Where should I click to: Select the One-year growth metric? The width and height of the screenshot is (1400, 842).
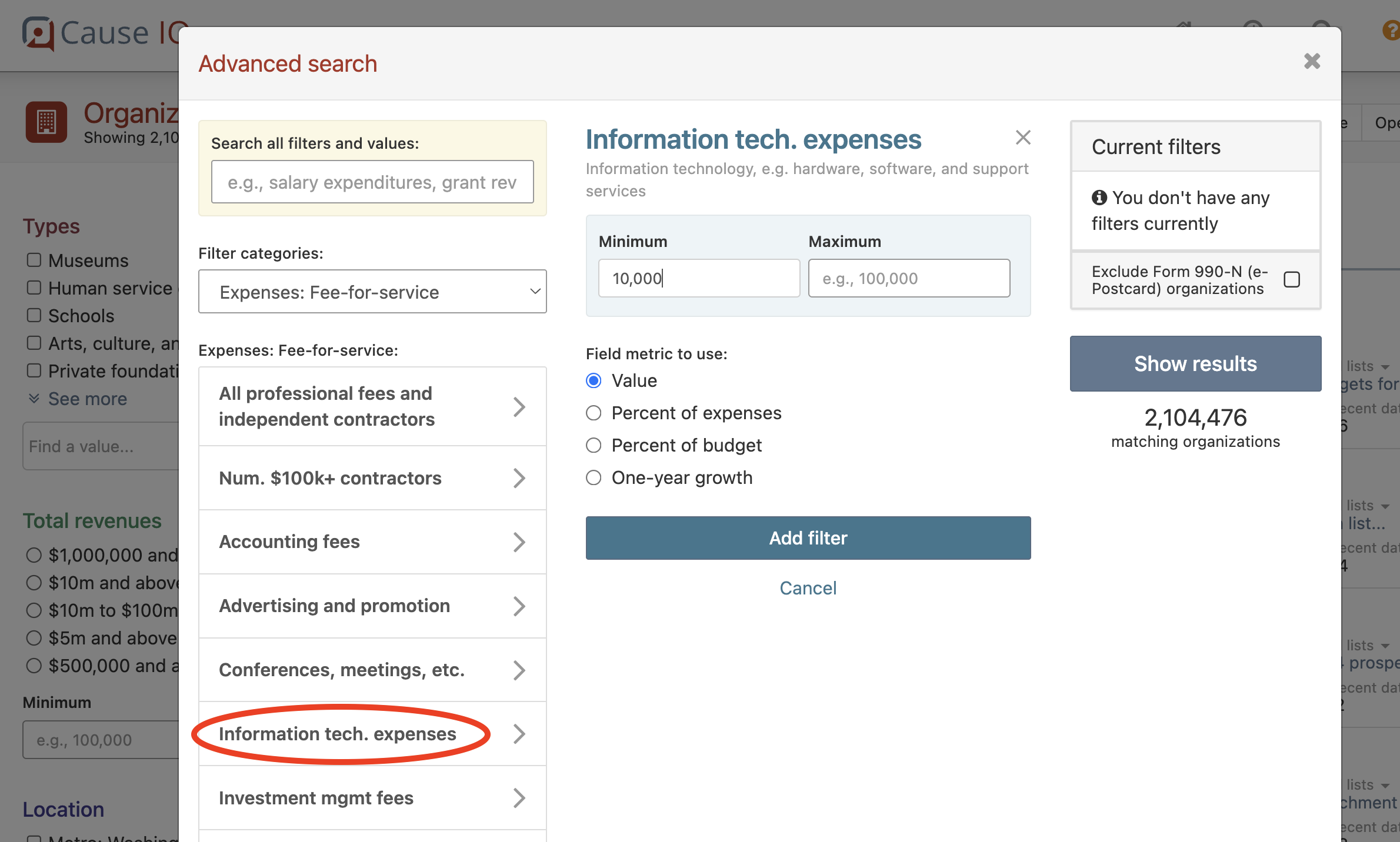coord(594,477)
